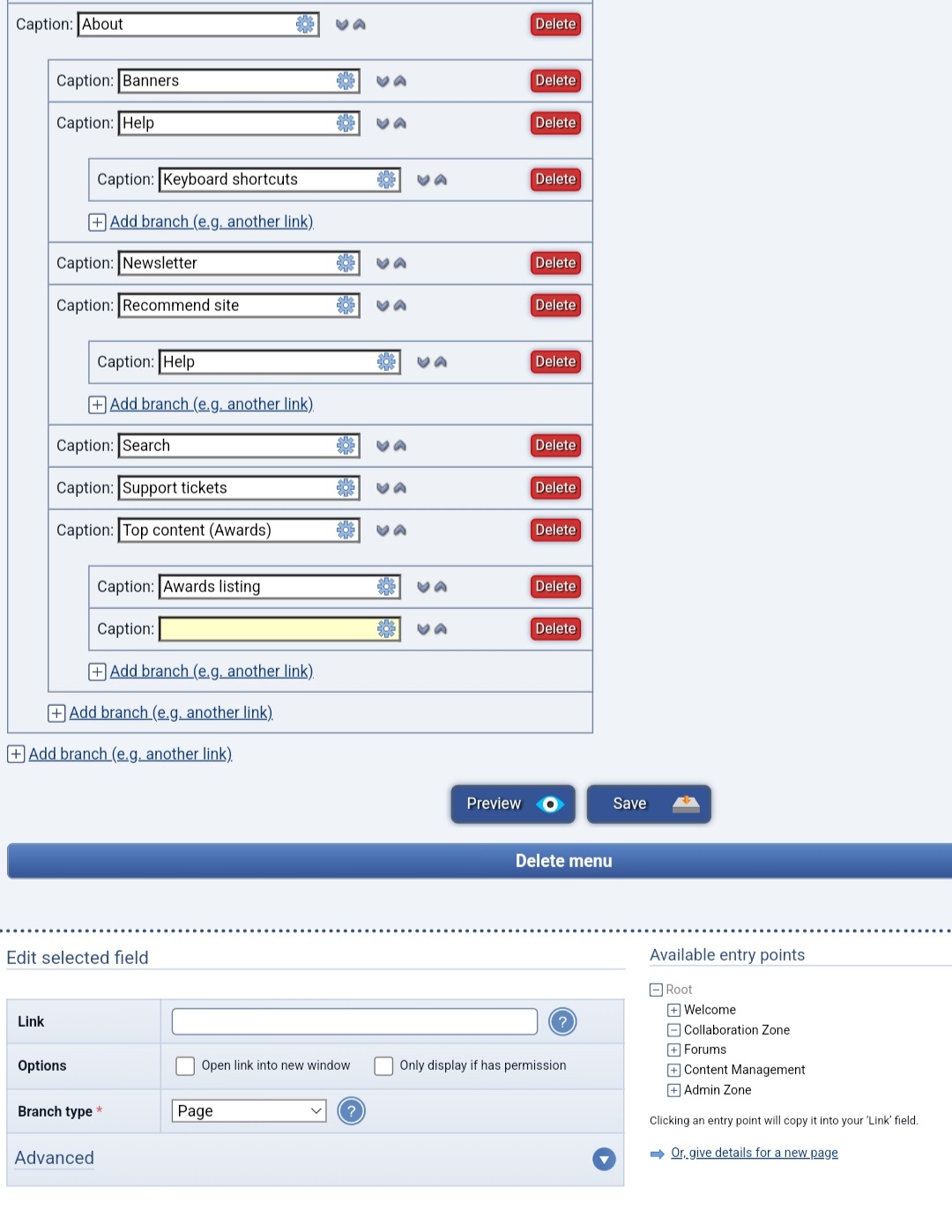The height and width of the screenshot is (1232, 952).
Task: Delete the Support tickets branch
Action: pos(555,488)
